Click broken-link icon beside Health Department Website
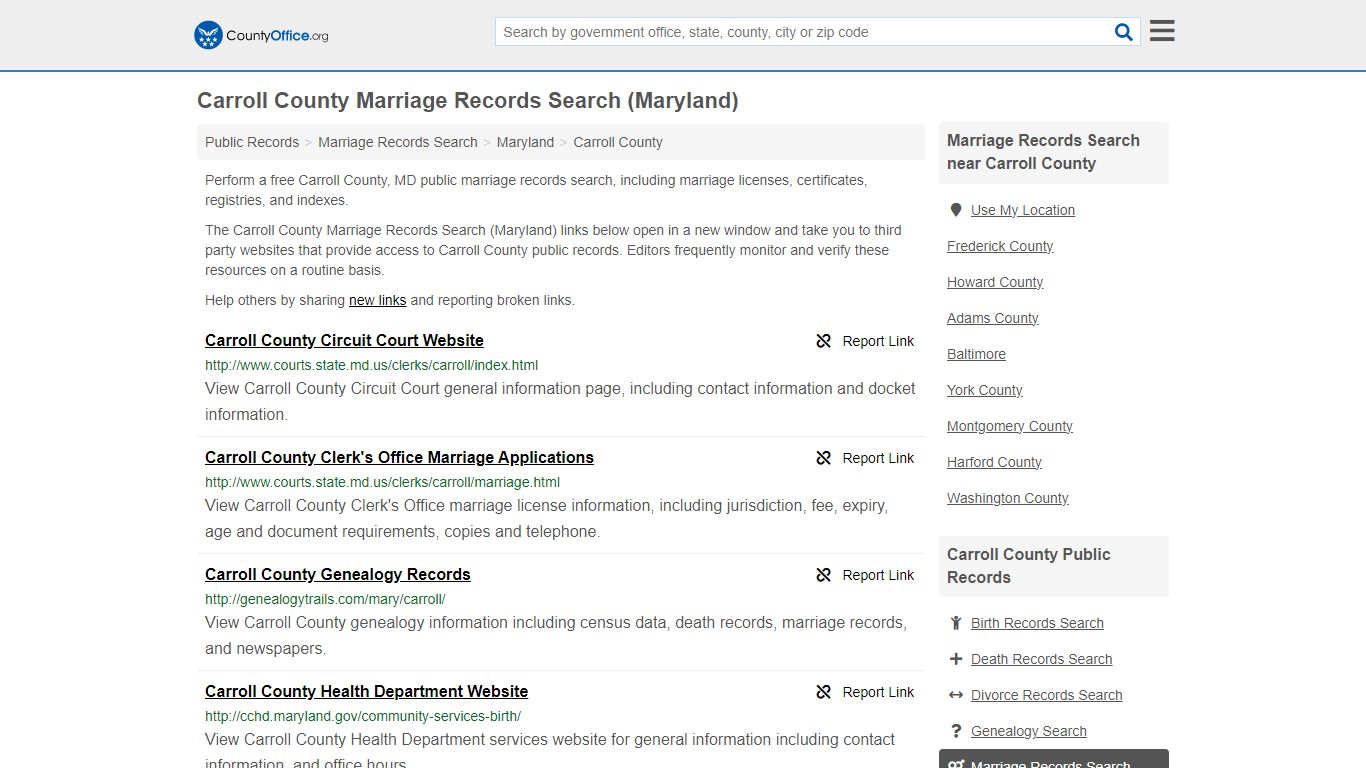 point(824,692)
